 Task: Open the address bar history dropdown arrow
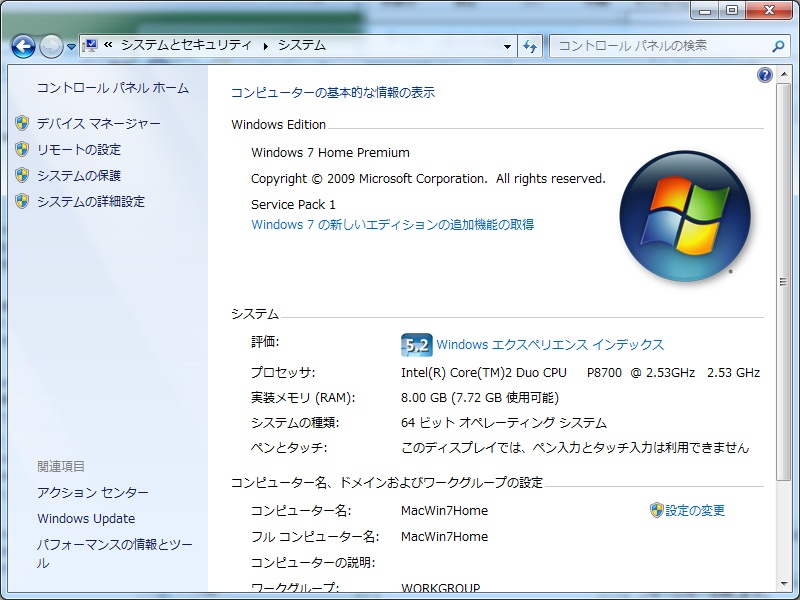click(x=507, y=46)
